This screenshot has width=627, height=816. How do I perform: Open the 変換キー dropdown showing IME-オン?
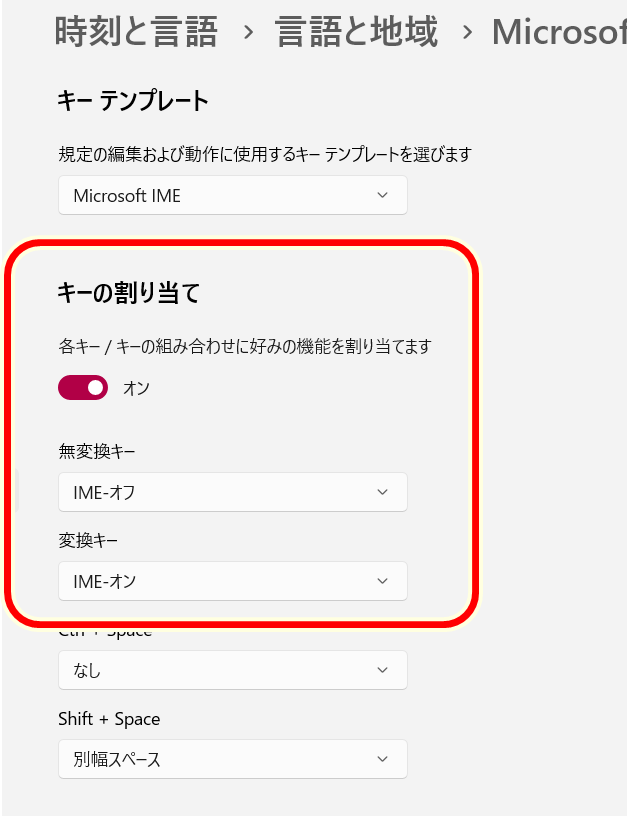[232, 581]
